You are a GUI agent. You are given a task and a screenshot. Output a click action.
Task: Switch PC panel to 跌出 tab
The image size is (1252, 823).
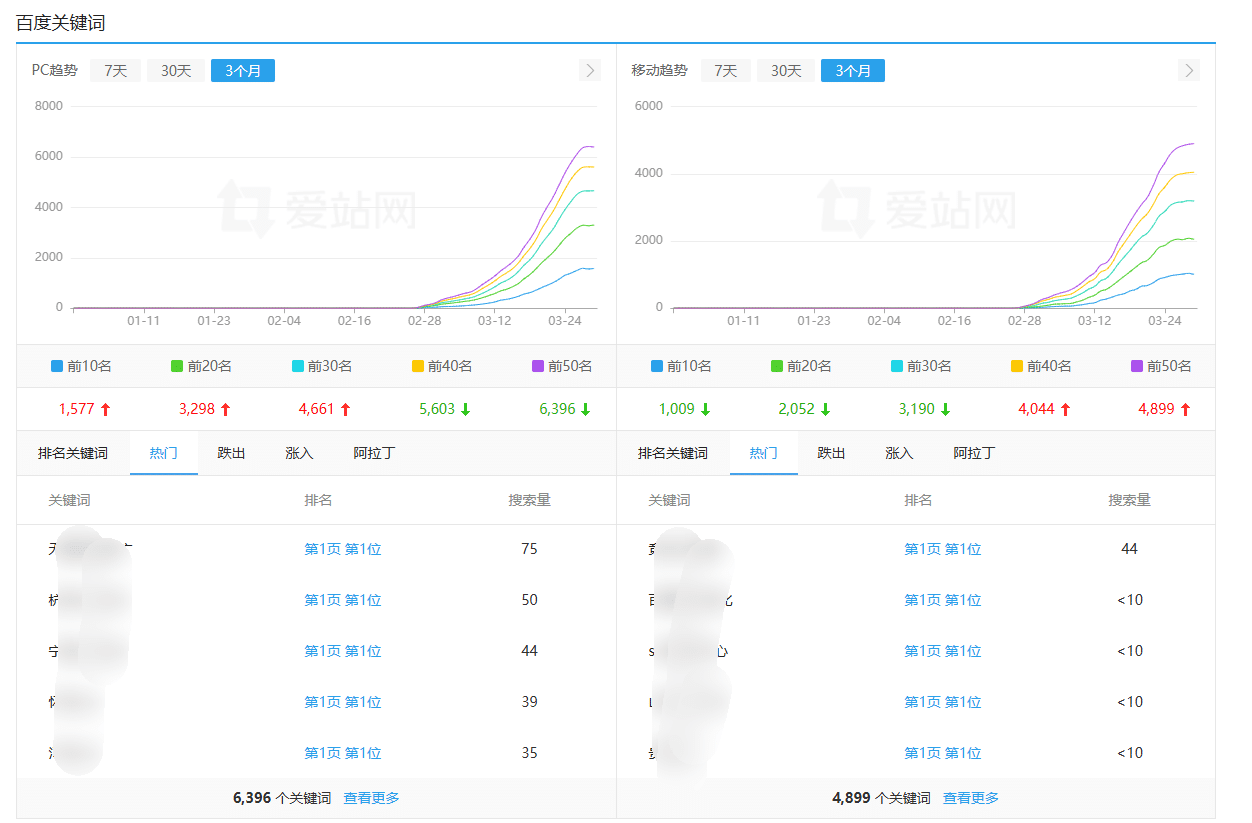click(231, 453)
